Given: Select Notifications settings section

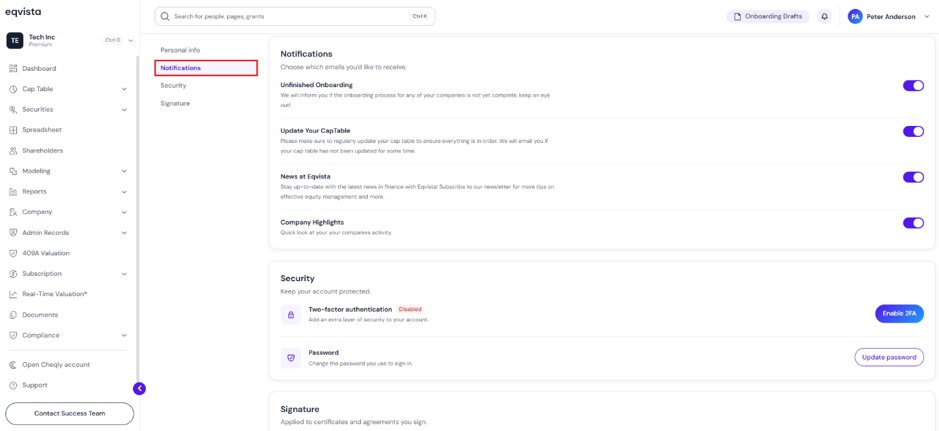Looking at the screenshot, I should 206,68.
